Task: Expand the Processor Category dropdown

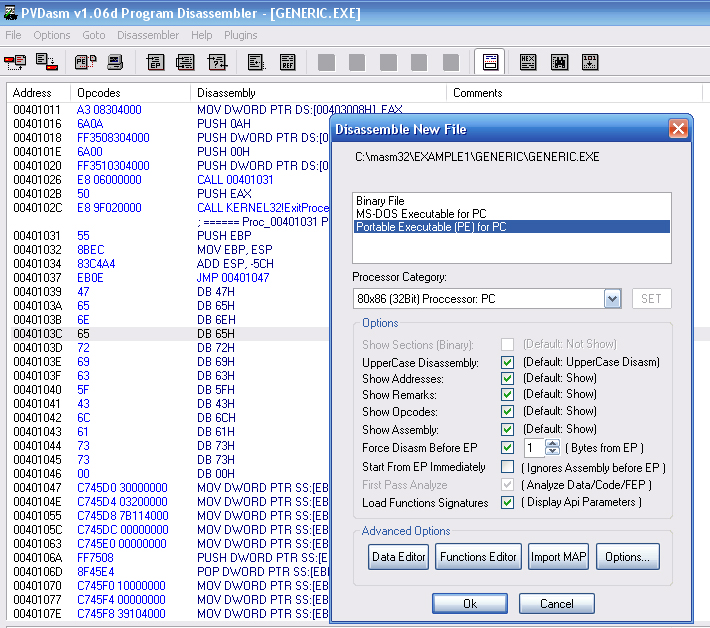Action: click(613, 299)
